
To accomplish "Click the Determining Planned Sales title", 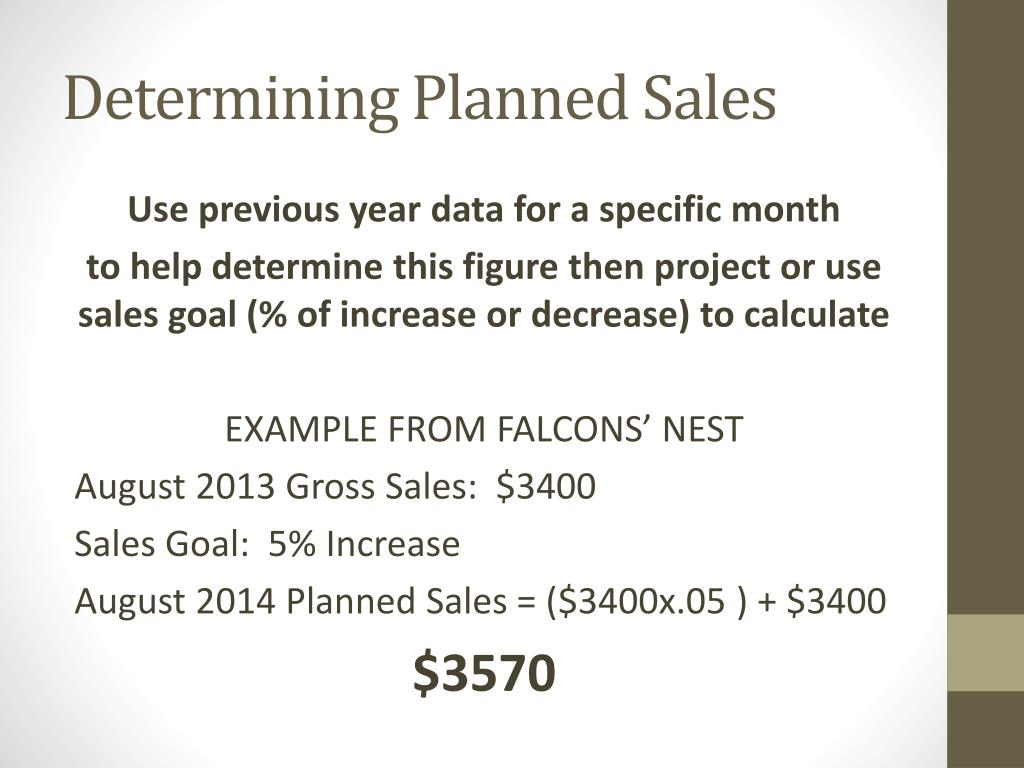I will tap(420, 99).
